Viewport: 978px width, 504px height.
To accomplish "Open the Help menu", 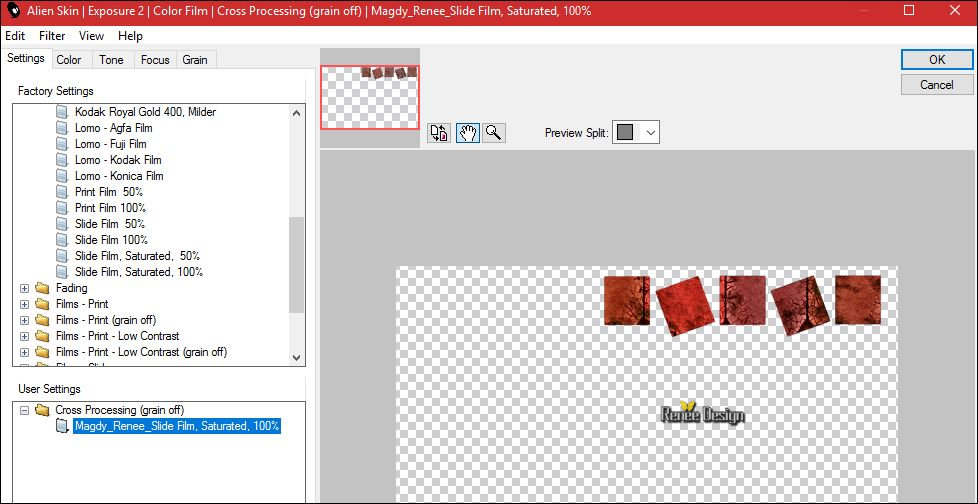I will [130, 36].
